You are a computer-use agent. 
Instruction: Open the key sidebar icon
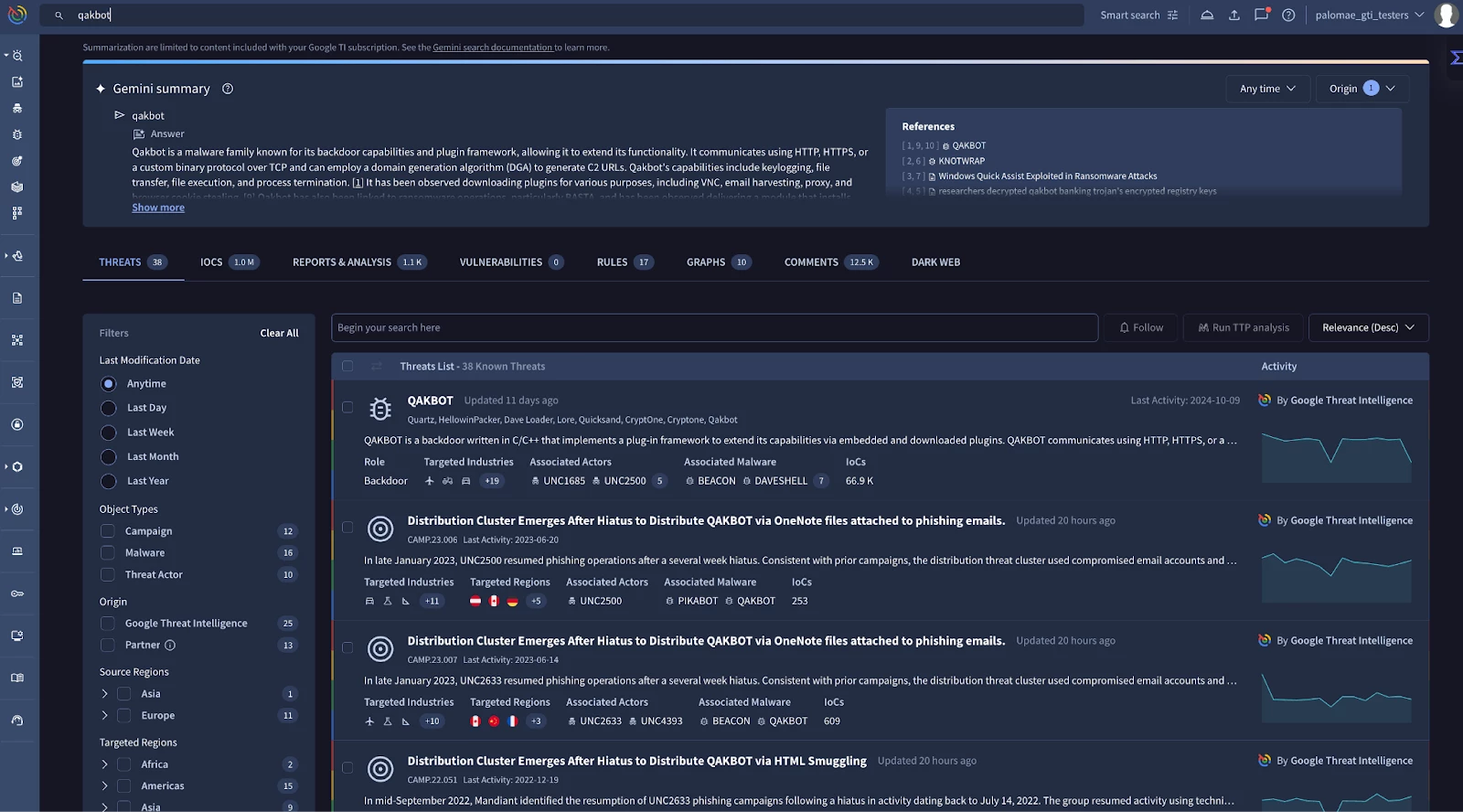point(17,593)
